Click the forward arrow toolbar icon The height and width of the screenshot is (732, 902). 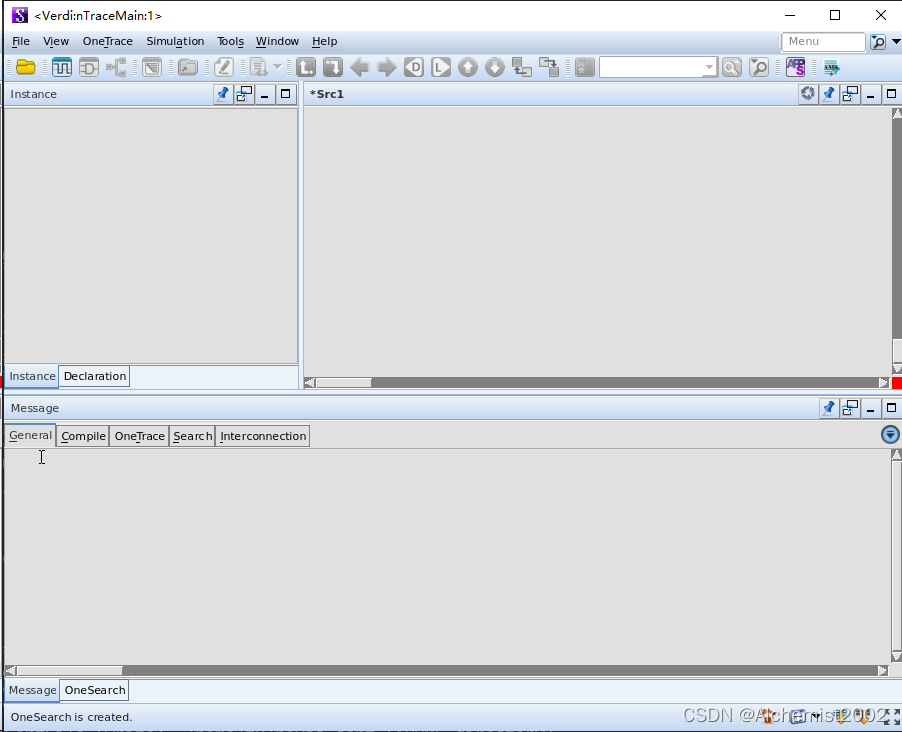tap(387, 67)
